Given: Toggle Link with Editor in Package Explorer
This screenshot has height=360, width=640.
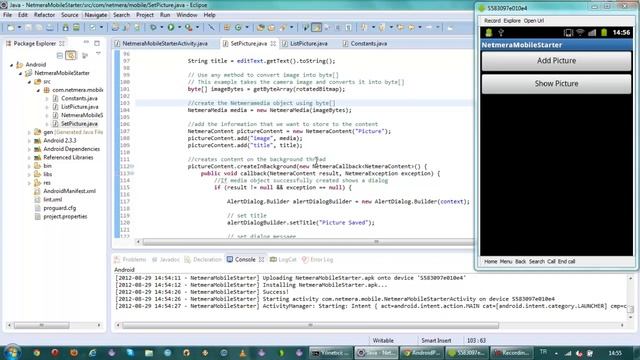Looking at the screenshot, I should pyautogui.click(x=71, y=55).
